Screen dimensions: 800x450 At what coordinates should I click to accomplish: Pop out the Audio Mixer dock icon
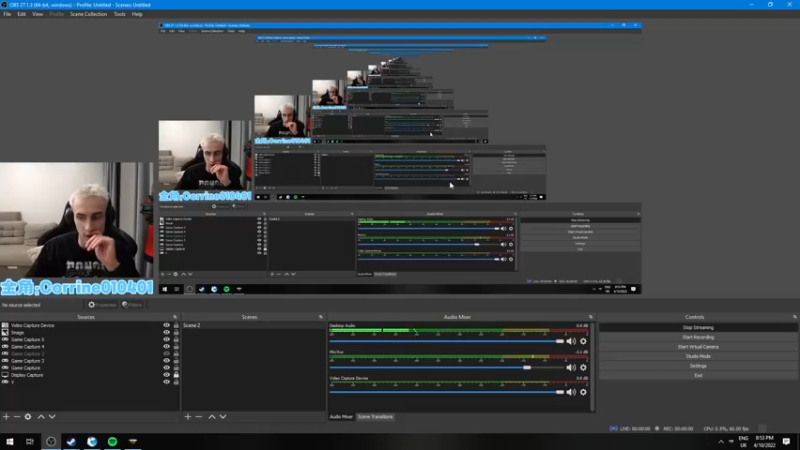(x=590, y=317)
